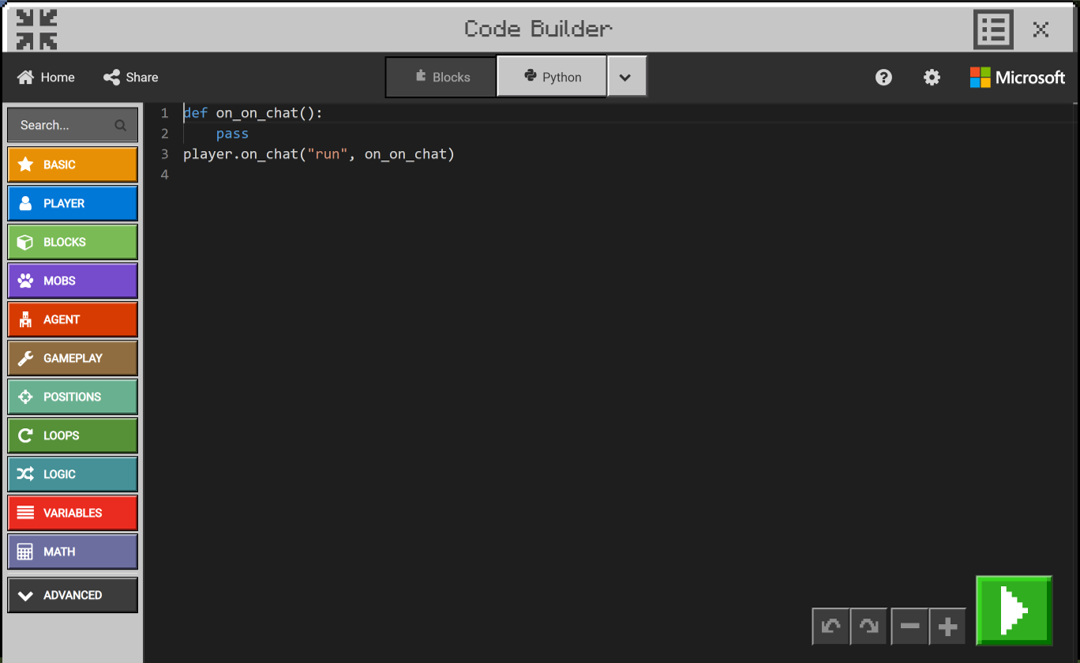Open the VARIABLES category
Screen dimensions: 1080x663
point(72,512)
